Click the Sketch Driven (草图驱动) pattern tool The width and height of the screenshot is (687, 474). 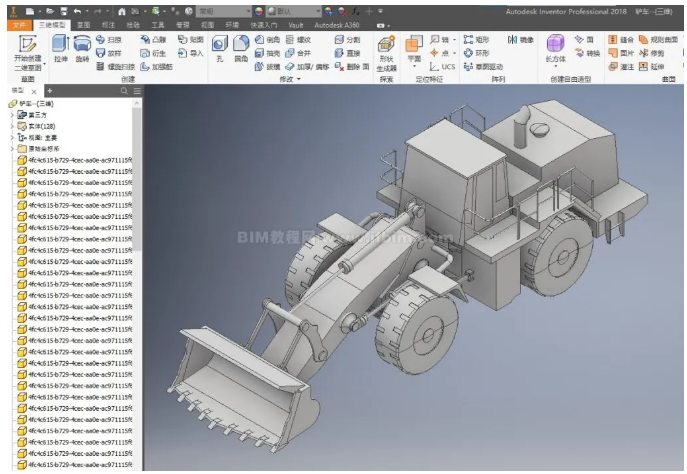[x=483, y=67]
